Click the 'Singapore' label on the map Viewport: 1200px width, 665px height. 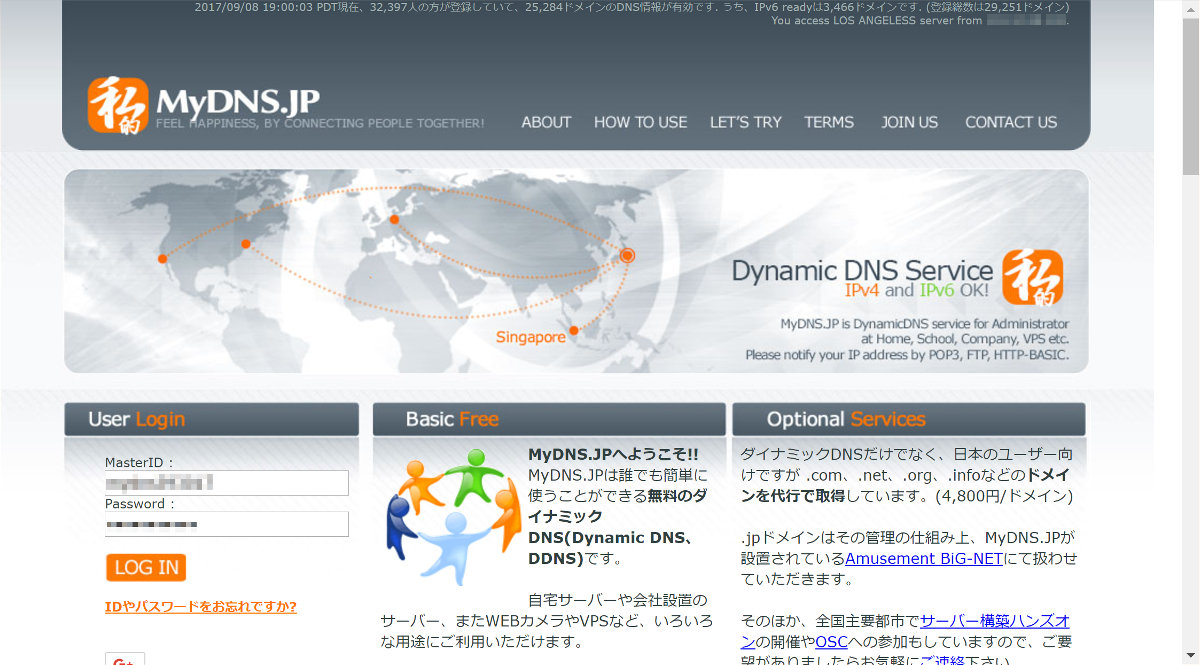pyautogui.click(x=531, y=338)
